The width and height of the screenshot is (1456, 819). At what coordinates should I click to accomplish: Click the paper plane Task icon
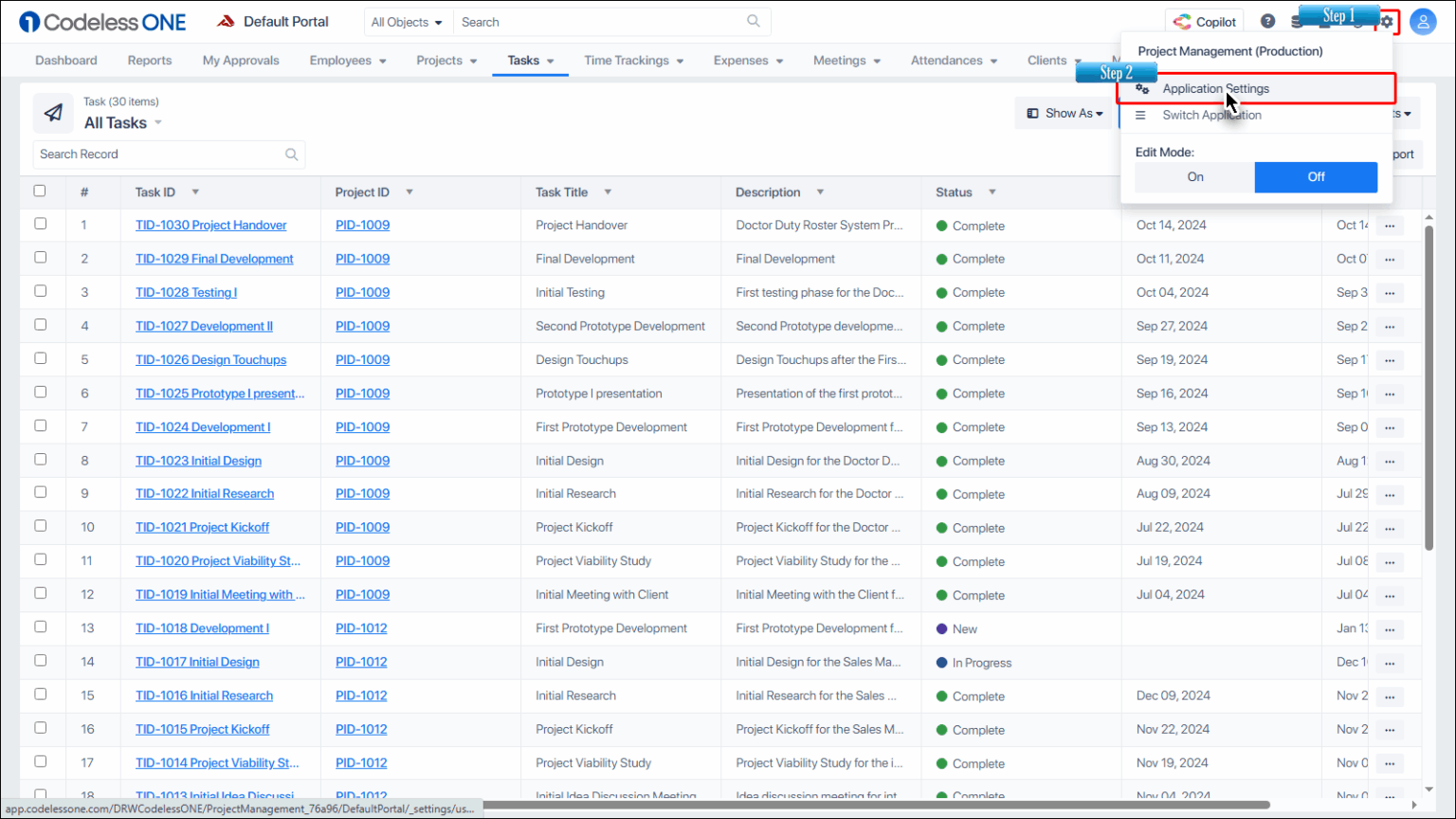click(53, 113)
